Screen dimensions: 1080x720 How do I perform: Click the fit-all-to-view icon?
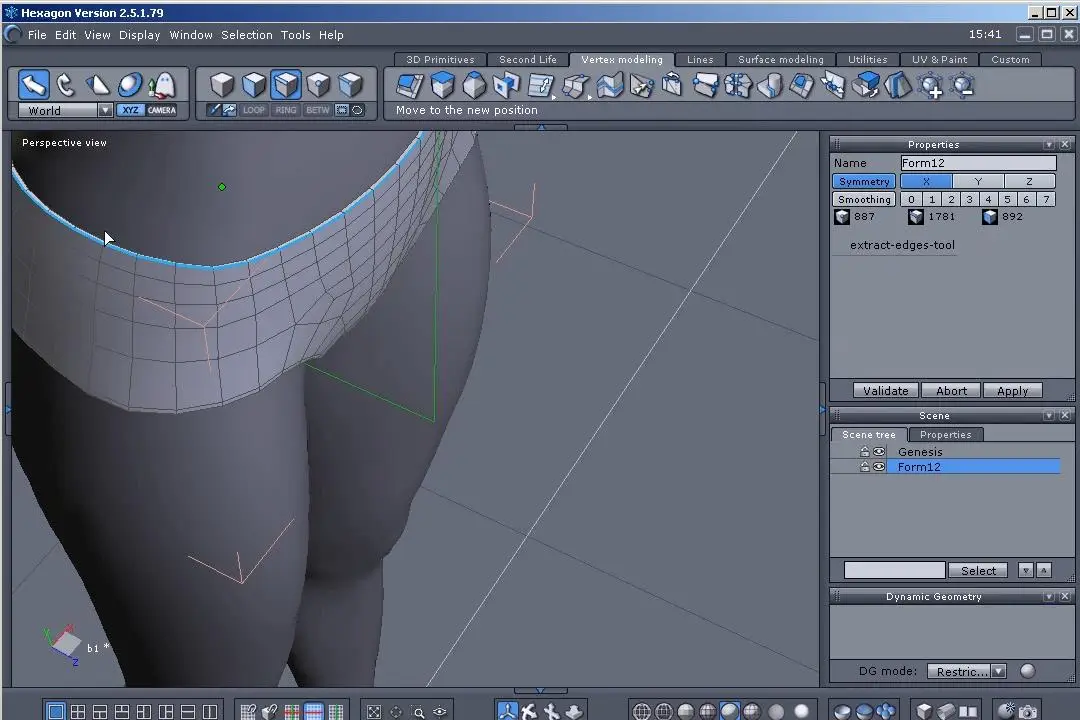[373, 712]
